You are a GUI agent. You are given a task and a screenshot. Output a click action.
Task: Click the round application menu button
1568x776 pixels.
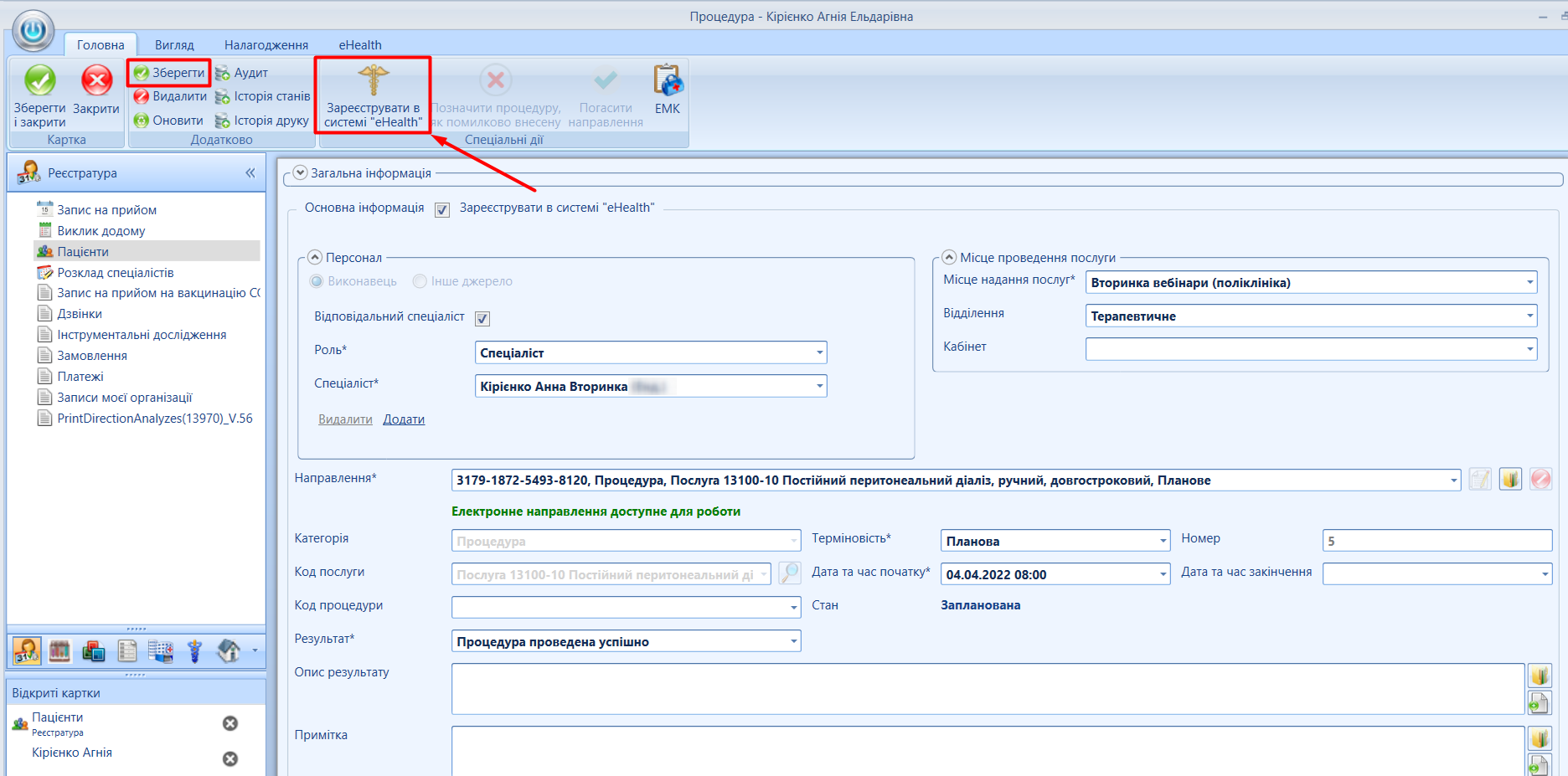pyautogui.click(x=34, y=31)
